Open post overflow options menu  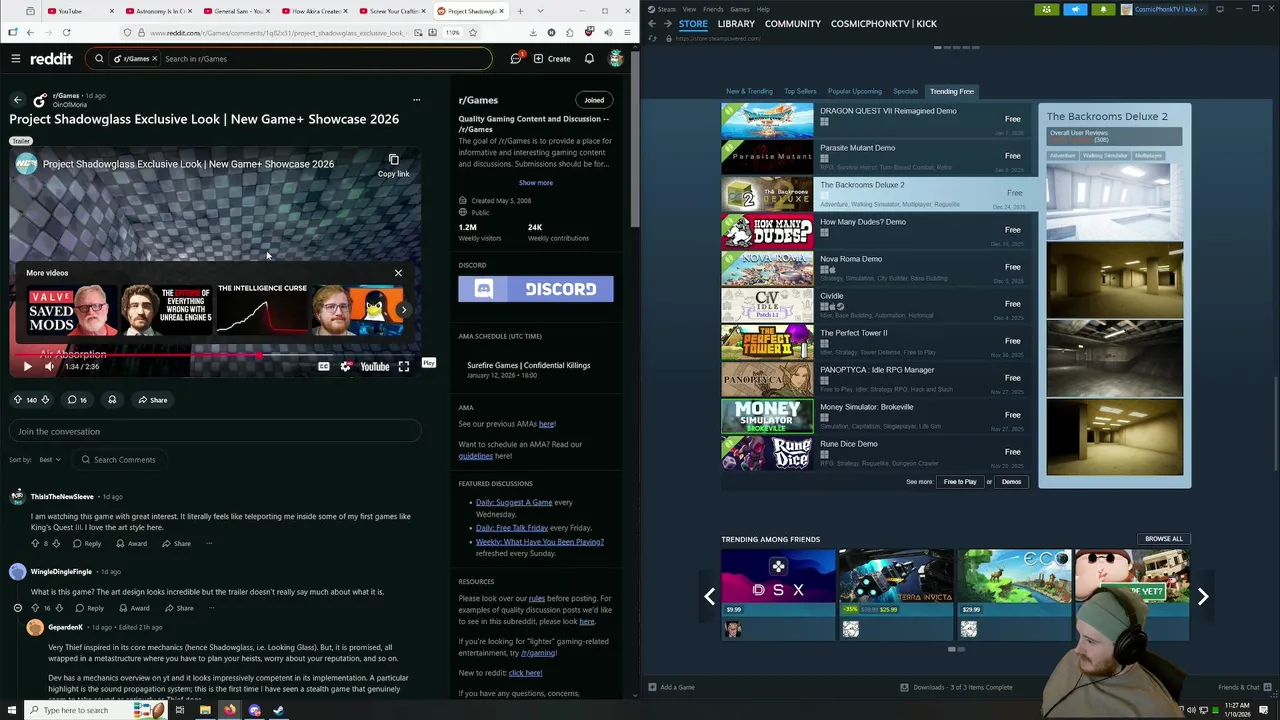[417, 100]
